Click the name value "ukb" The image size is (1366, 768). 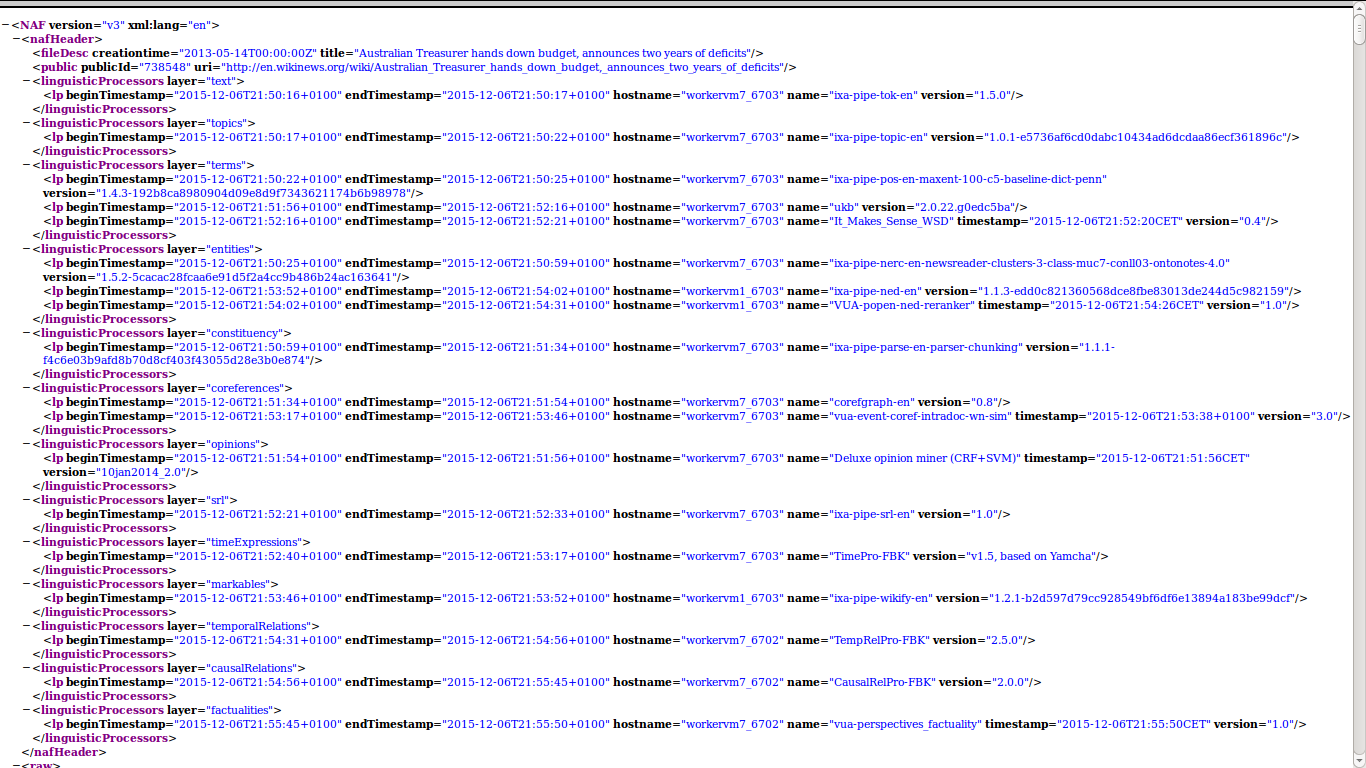tap(845, 207)
